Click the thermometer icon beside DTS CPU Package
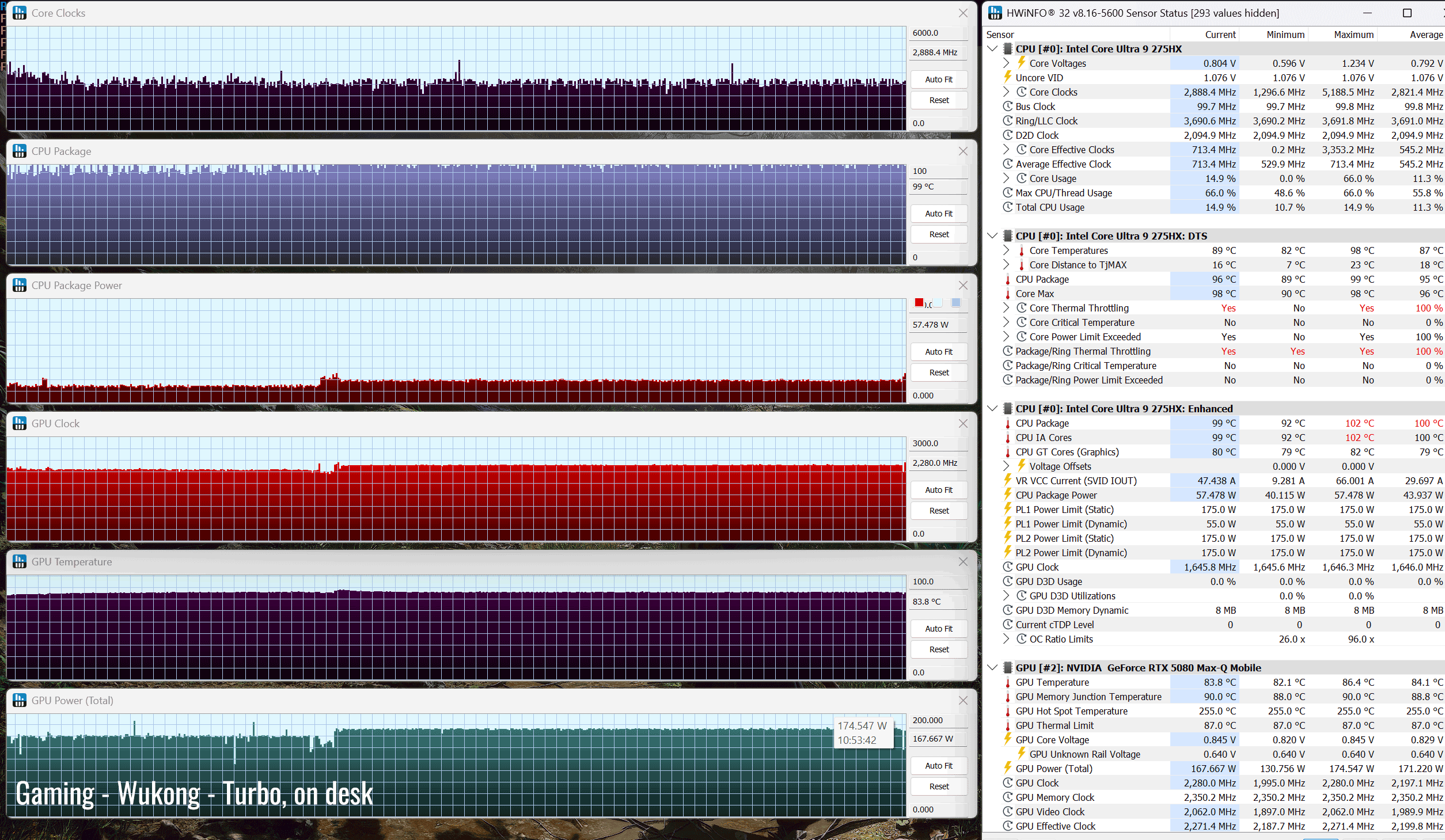Viewport: 1445px width, 840px height. click(x=1008, y=279)
